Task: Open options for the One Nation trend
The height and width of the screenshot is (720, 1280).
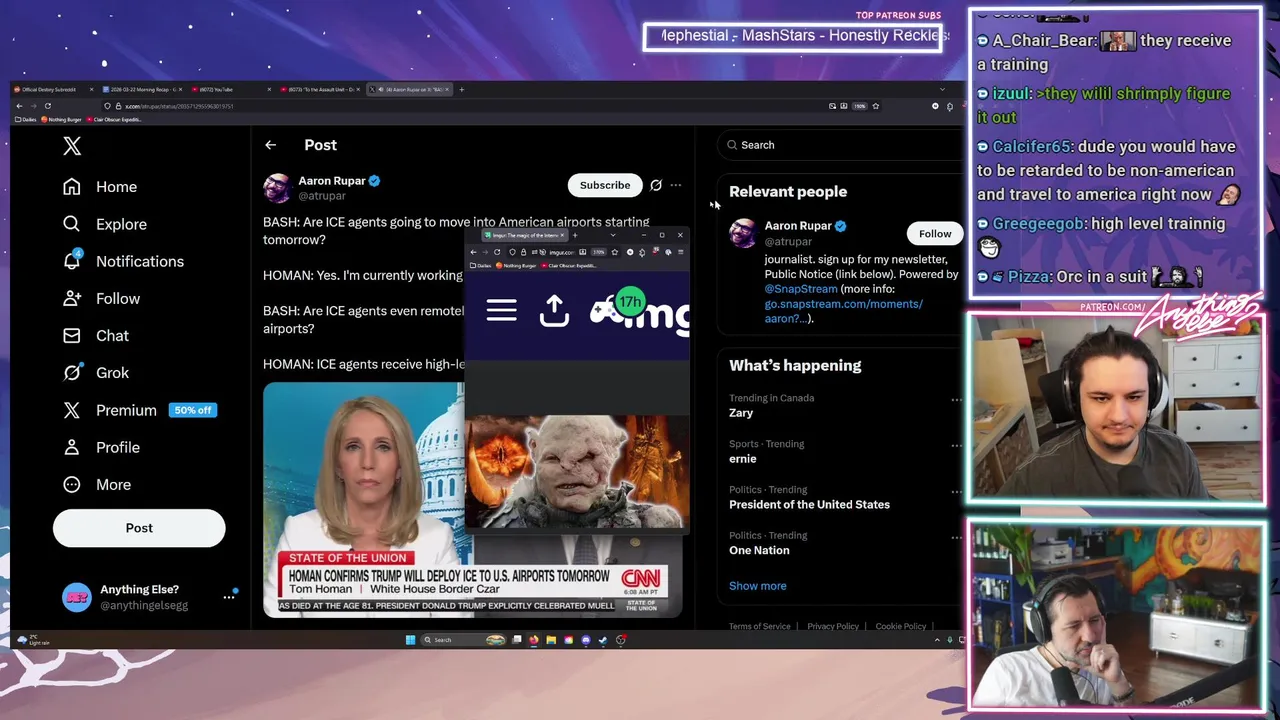Action: 956,538
